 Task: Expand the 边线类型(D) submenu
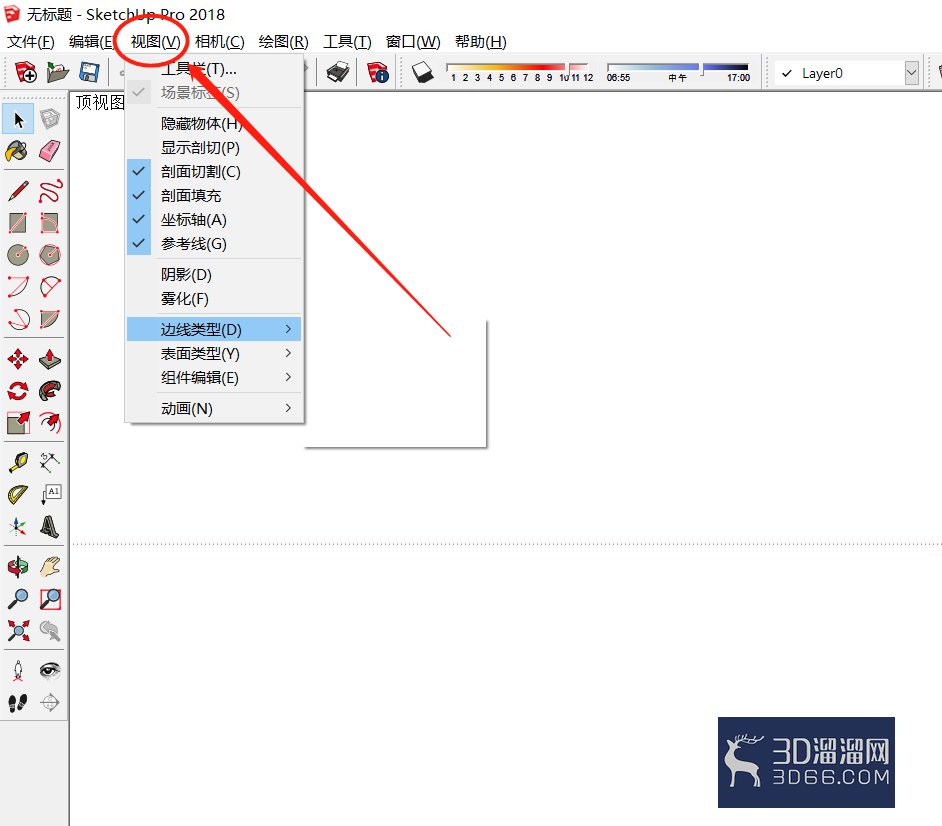click(x=214, y=329)
